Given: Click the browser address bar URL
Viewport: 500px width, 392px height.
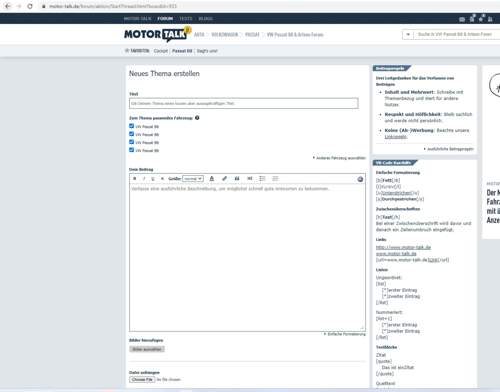Looking at the screenshot, I should 113,6.
